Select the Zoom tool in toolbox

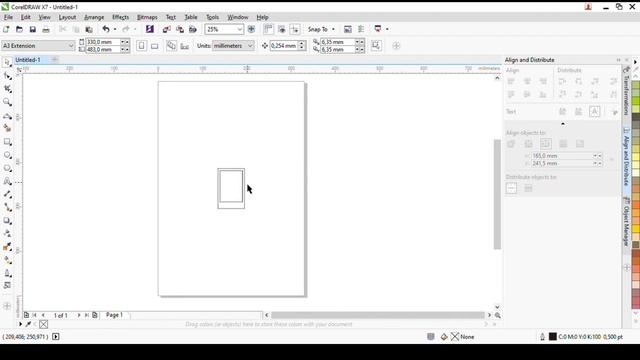tap(7, 102)
